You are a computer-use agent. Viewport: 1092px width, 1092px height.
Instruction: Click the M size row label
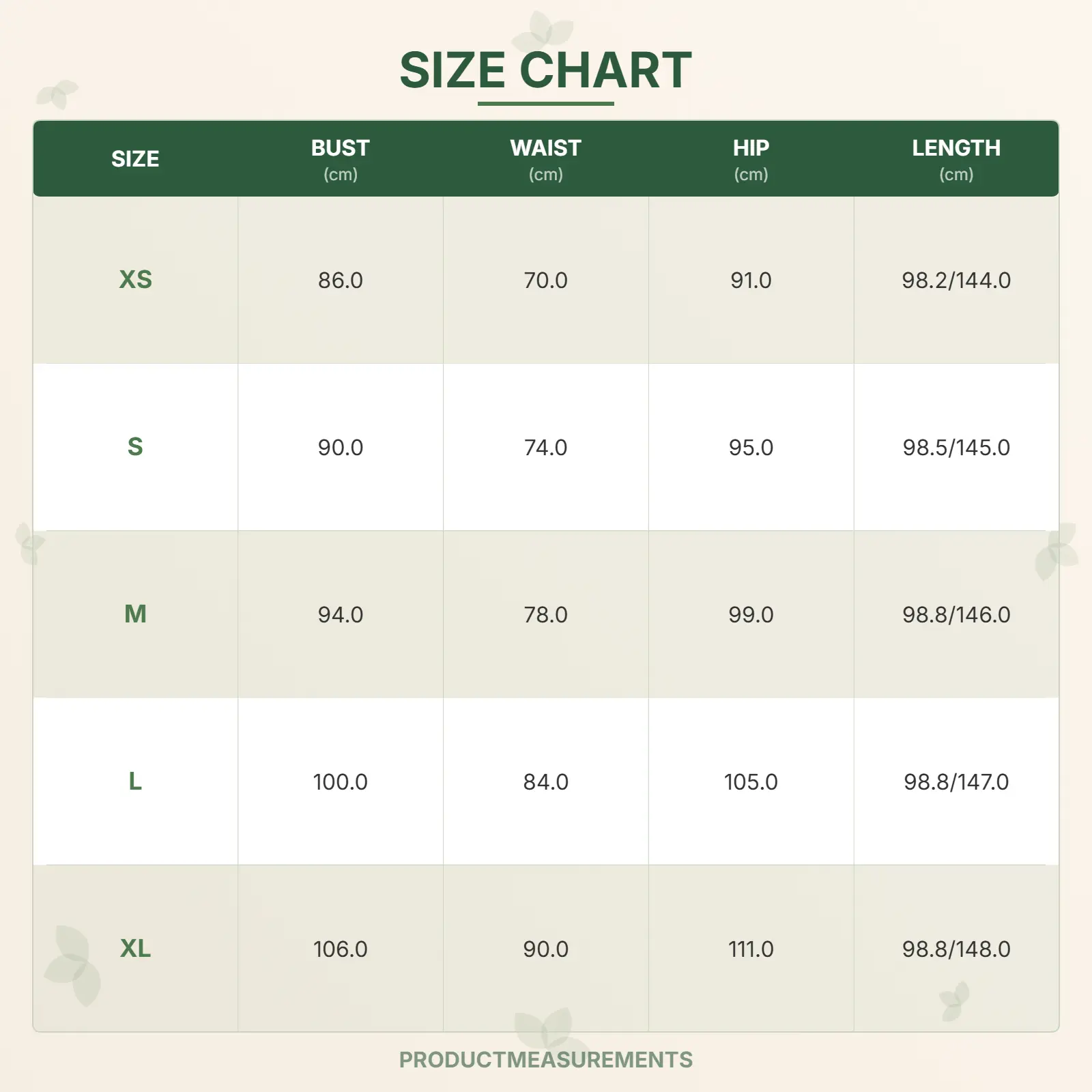pos(135,614)
